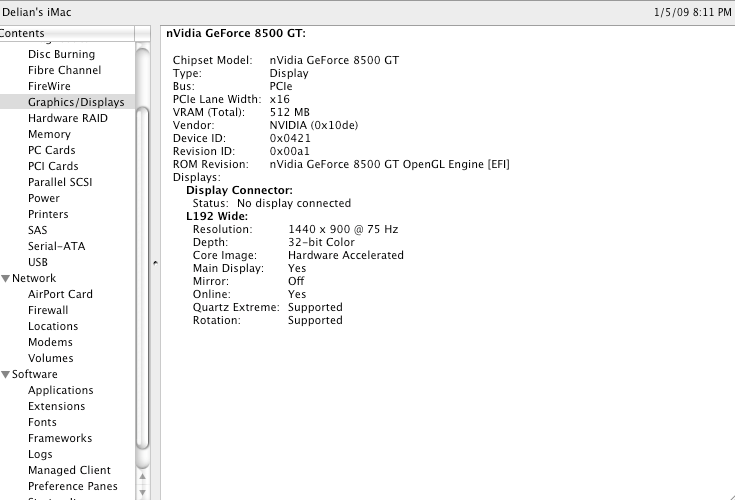Click the pane splitter handle
This screenshot has width=735, height=500.
(x=155, y=263)
